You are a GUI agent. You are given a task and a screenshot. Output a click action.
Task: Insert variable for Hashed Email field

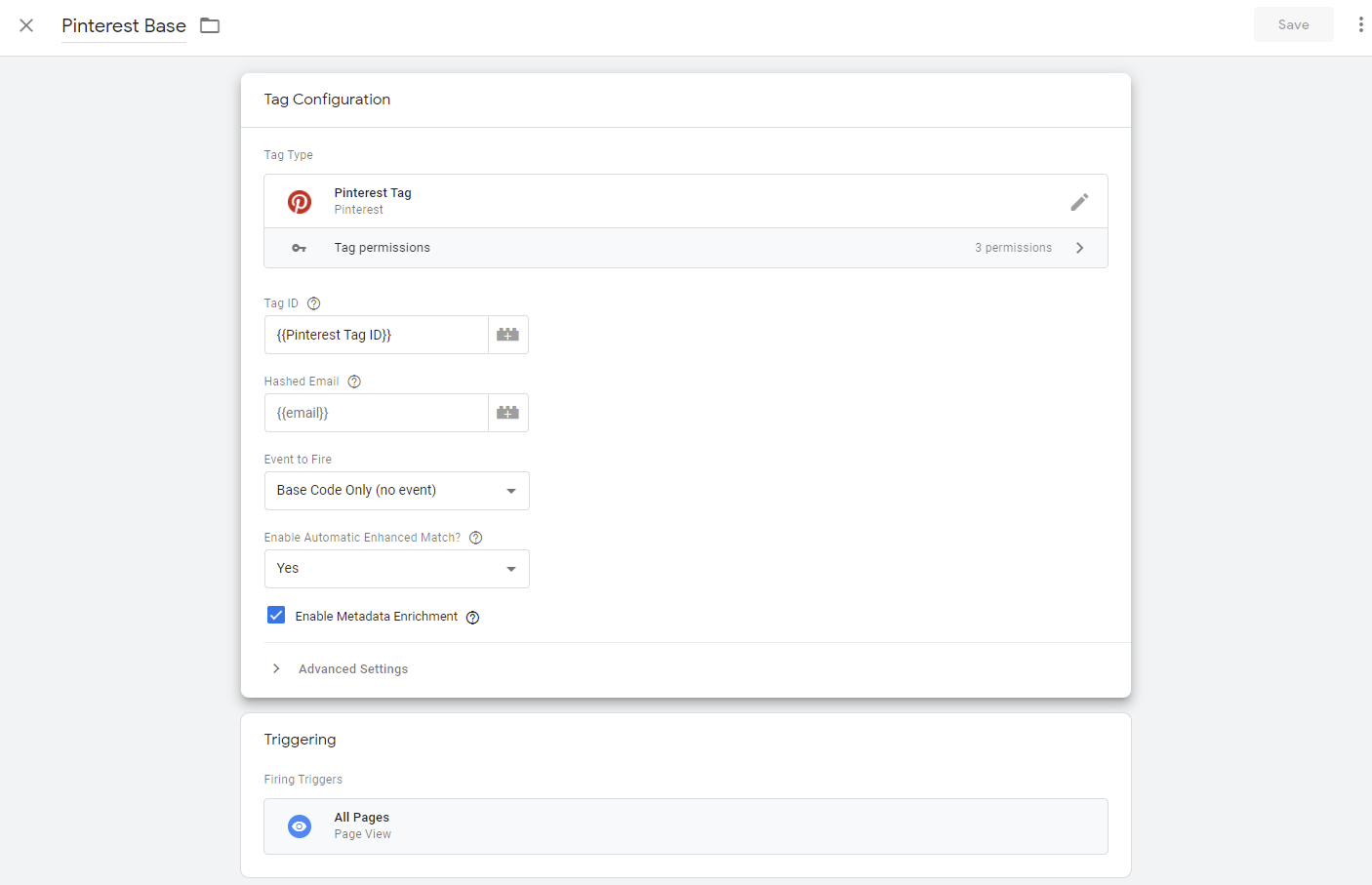pos(507,413)
